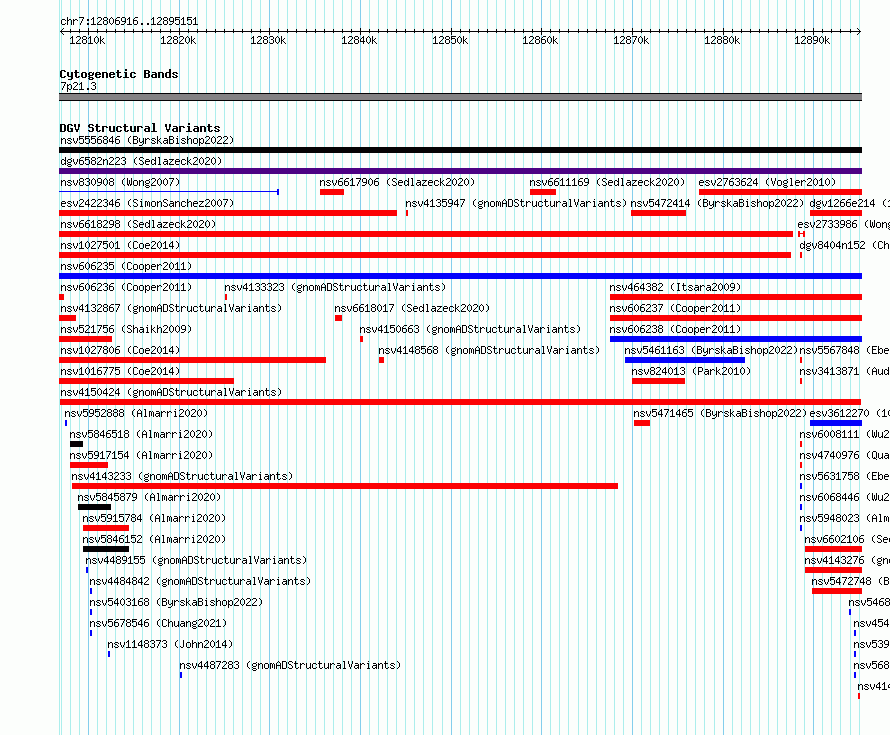
Task: Click the esv3612270 variant label
Action: click(839, 413)
